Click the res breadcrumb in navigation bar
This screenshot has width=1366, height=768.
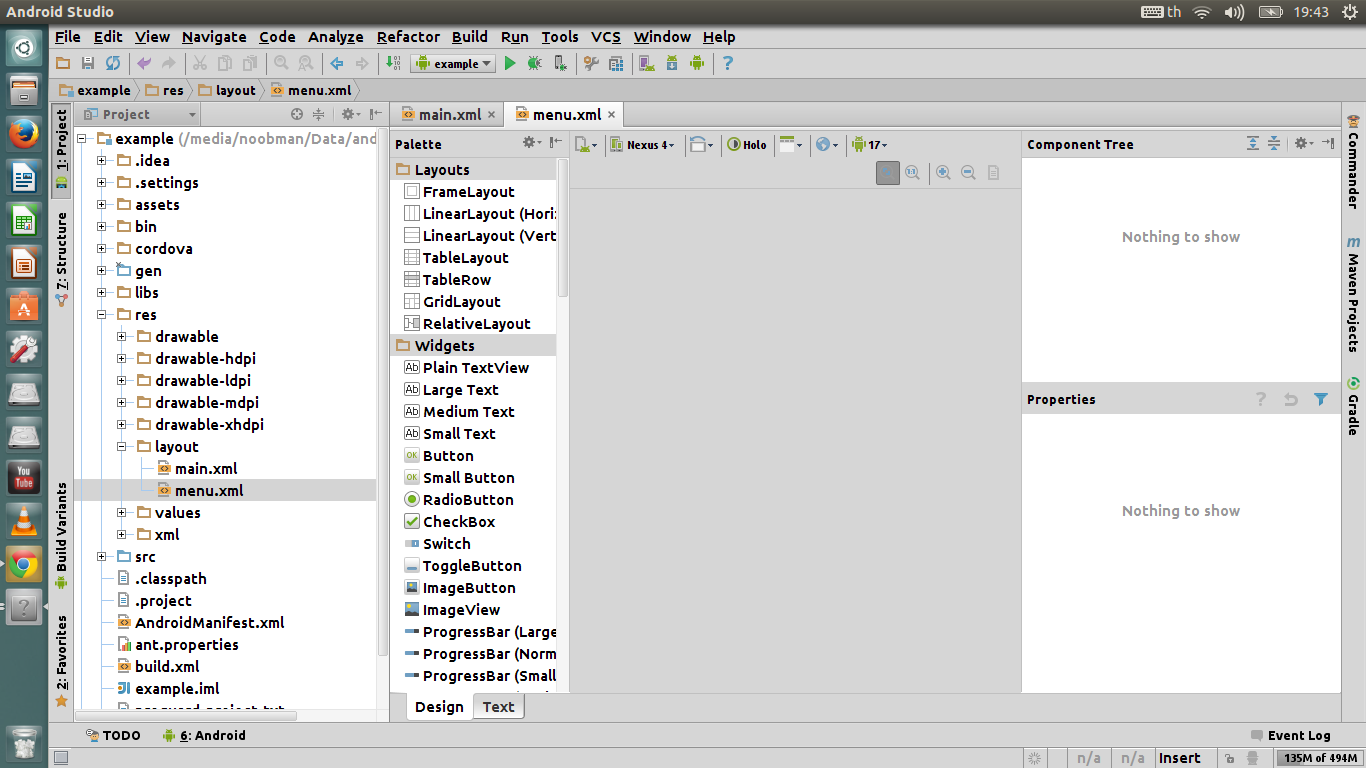click(x=165, y=90)
